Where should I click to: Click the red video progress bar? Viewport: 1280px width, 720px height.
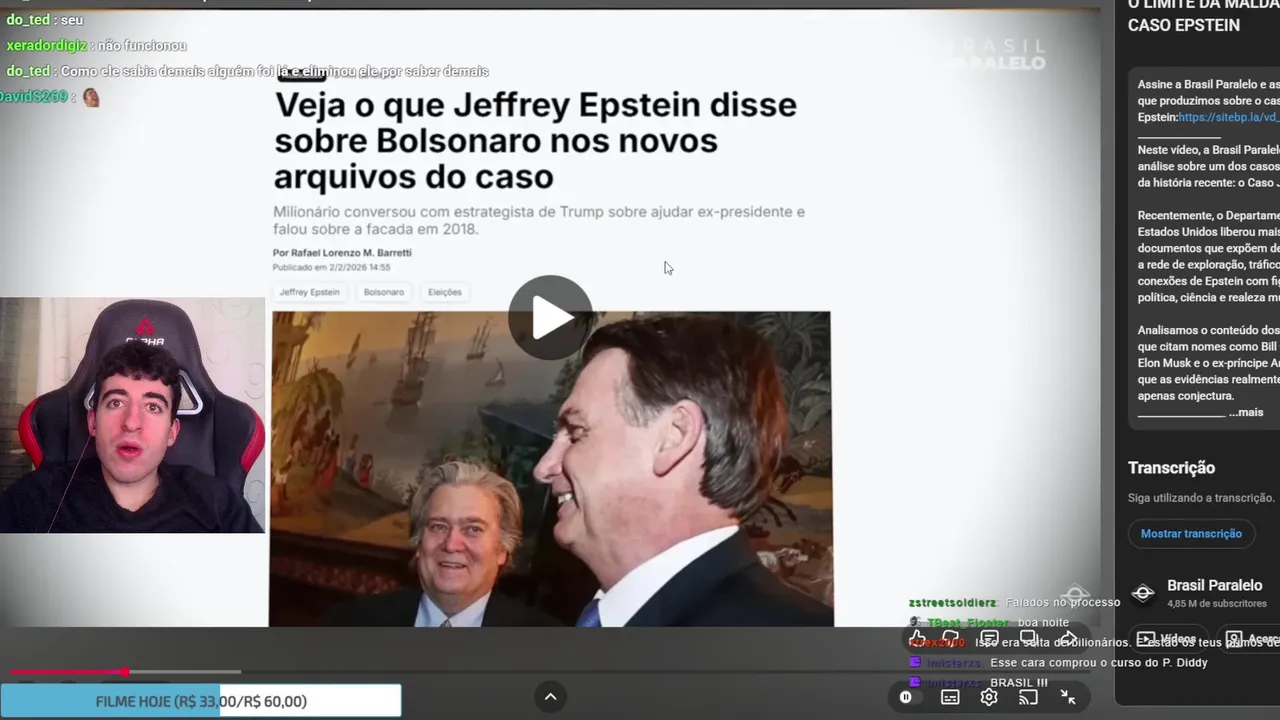(67, 672)
